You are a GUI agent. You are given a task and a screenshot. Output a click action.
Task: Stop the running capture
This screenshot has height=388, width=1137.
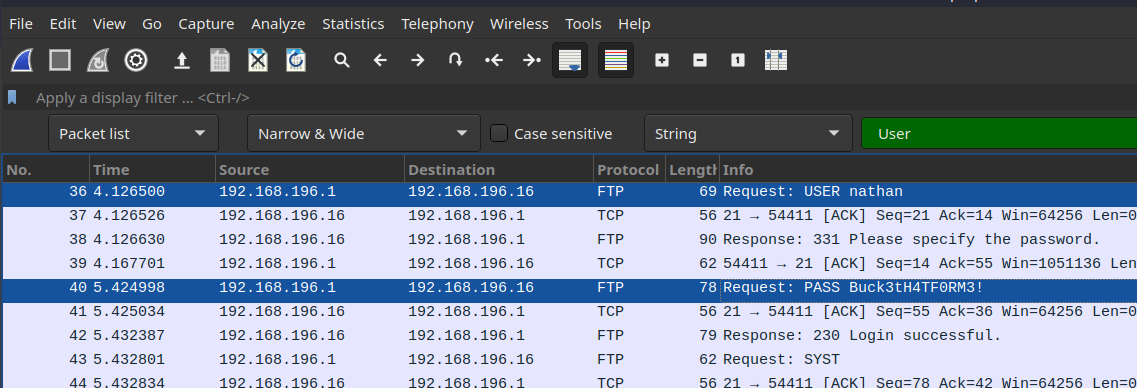(x=60, y=60)
